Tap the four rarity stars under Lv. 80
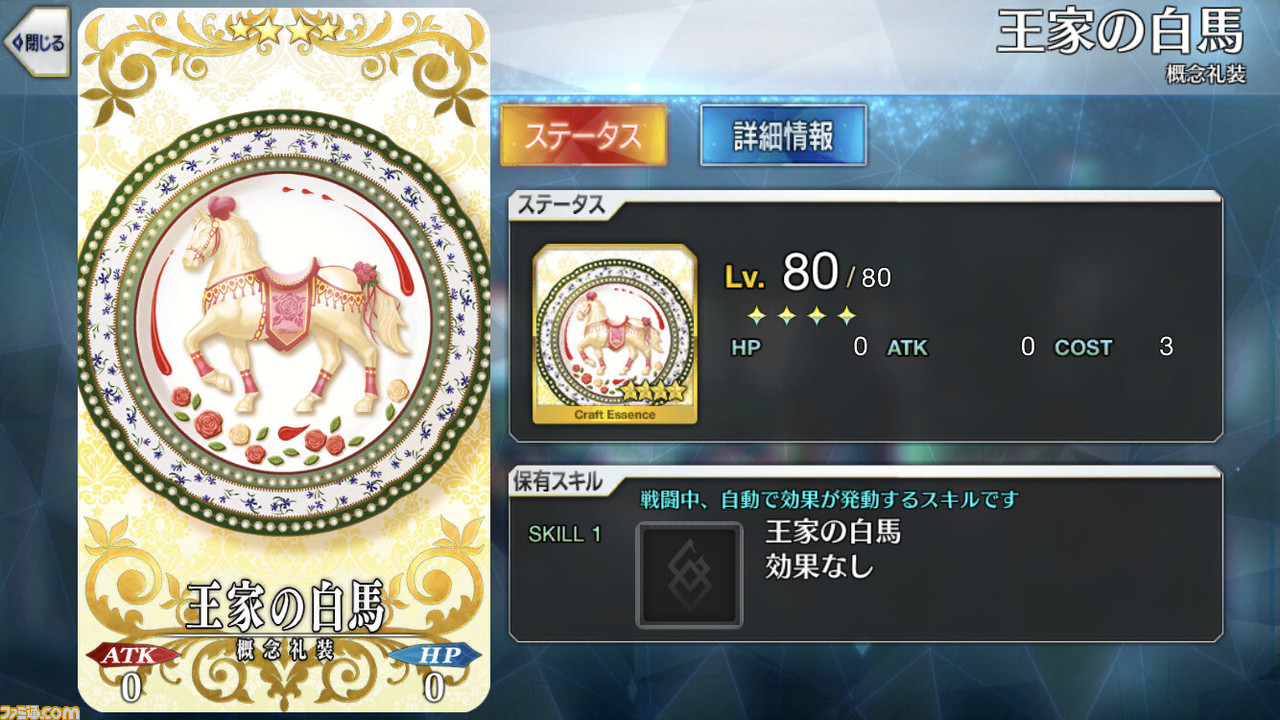 click(802, 316)
